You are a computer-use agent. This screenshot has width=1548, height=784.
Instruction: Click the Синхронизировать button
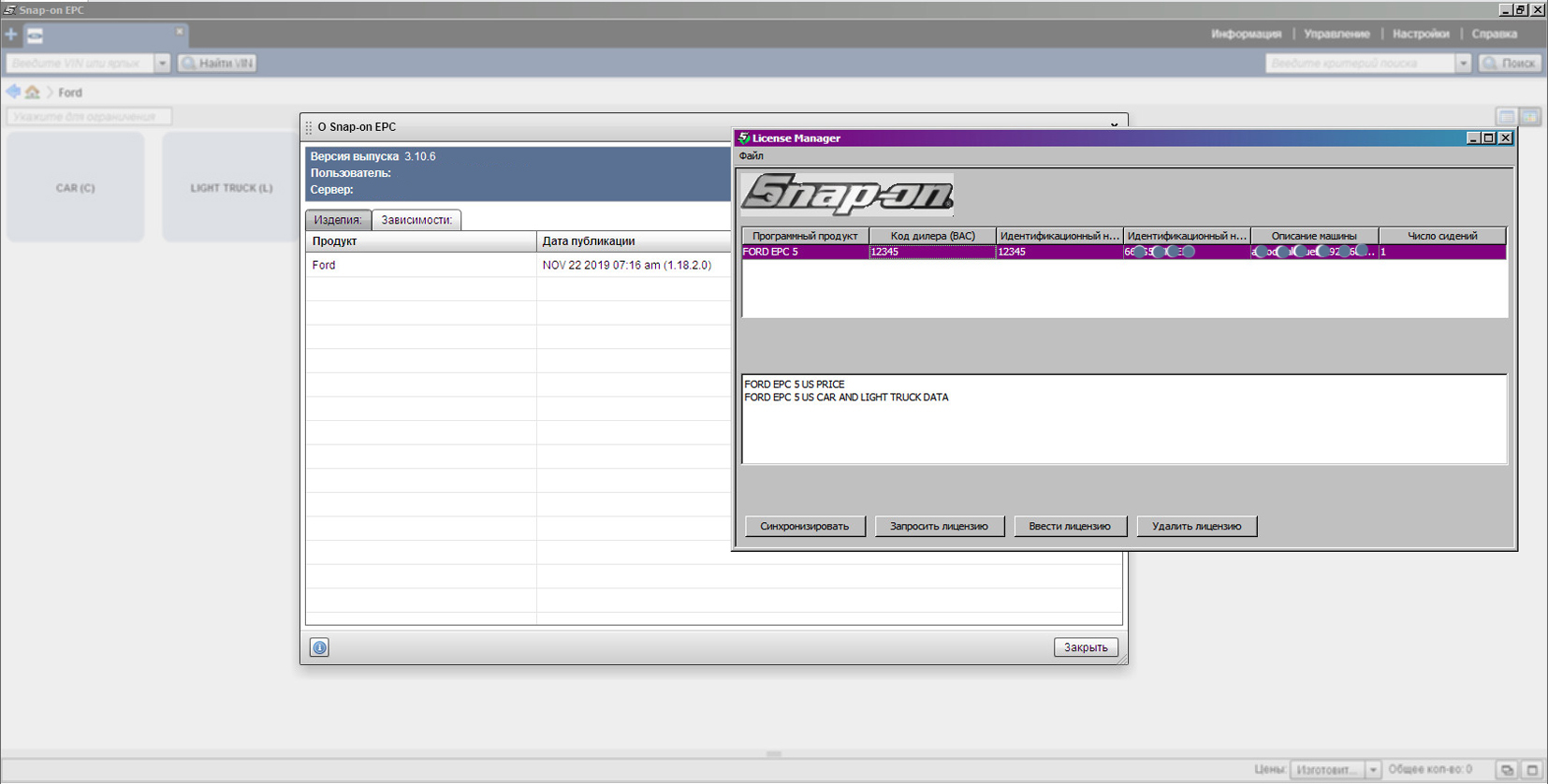coord(804,527)
